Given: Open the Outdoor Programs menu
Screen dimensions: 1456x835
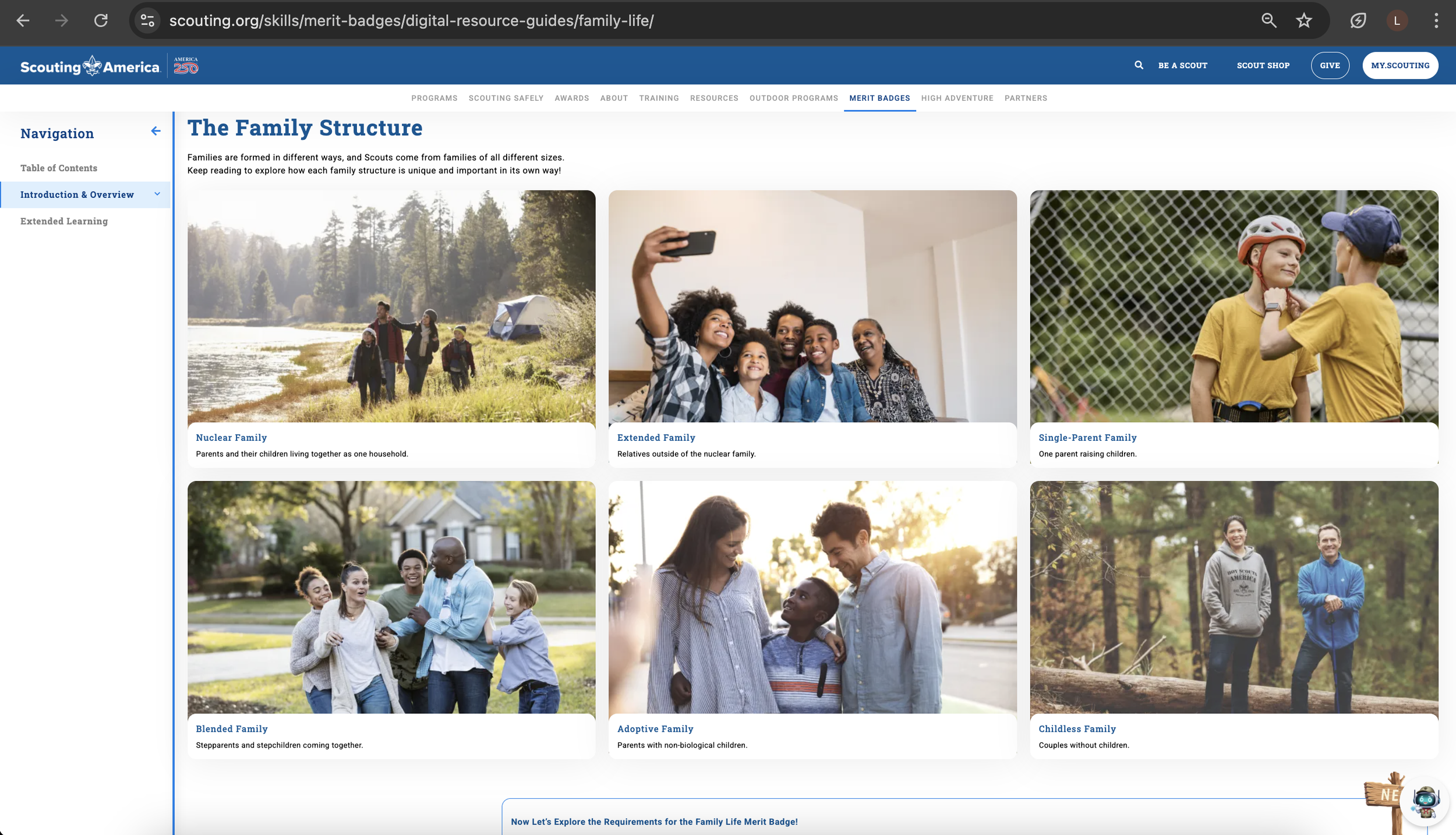Looking at the screenshot, I should pos(793,98).
